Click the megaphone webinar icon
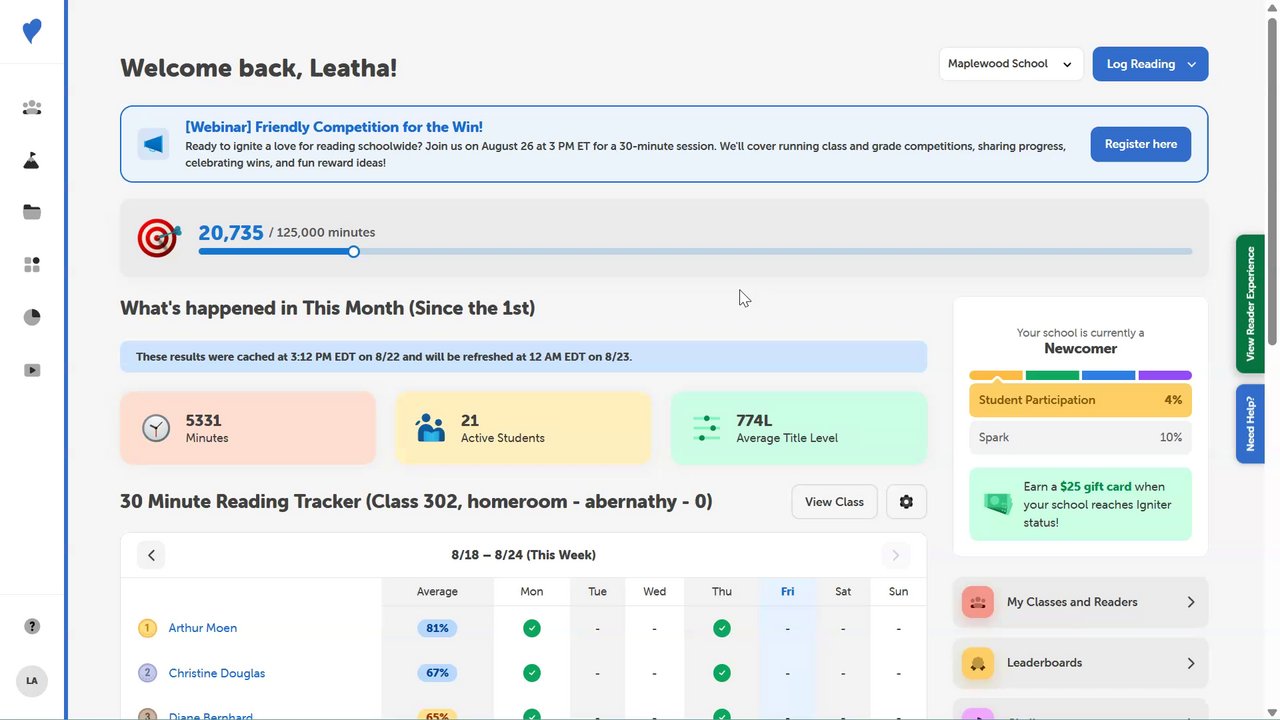Viewport: 1280px width, 720px height. click(x=153, y=144)
